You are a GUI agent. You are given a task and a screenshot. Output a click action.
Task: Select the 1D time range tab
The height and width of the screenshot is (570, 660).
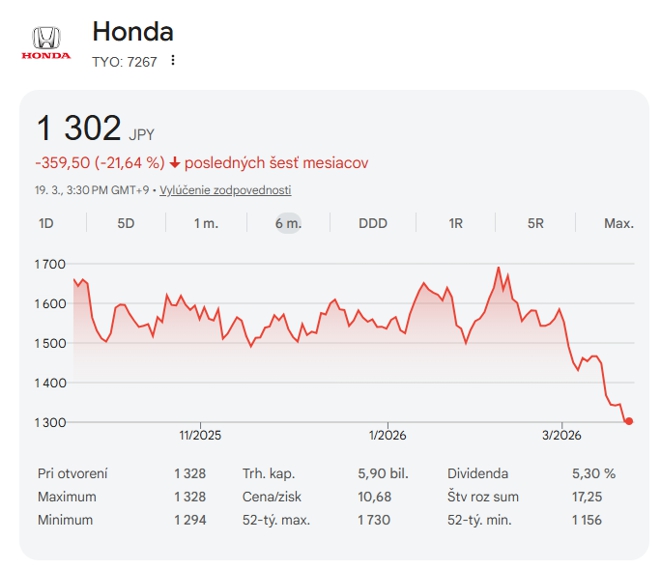click(46, 223)
